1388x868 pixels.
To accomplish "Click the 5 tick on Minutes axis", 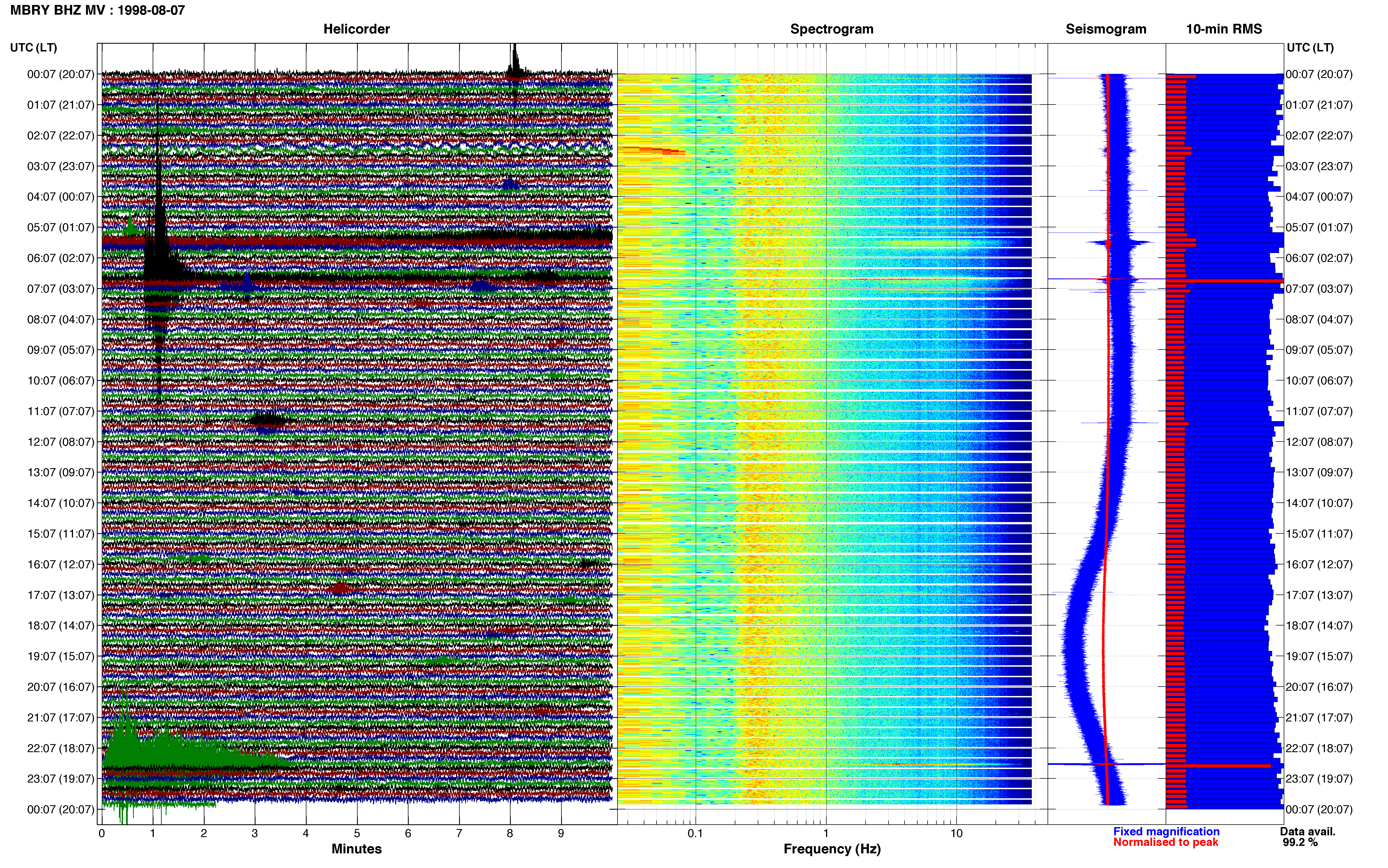I will [x=356, y=833].
